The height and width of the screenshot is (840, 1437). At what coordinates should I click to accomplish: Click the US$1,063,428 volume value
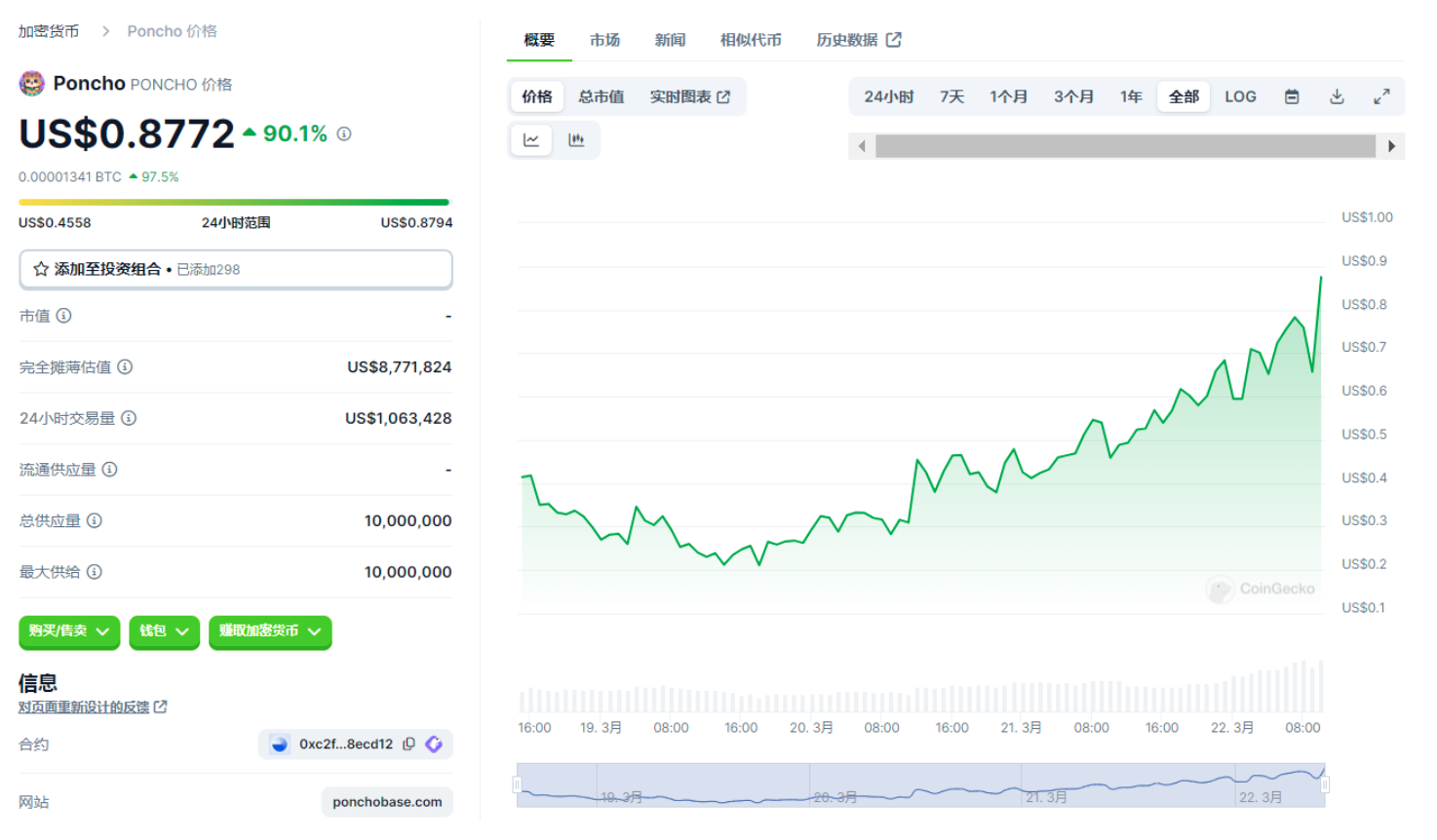point(399,418)
